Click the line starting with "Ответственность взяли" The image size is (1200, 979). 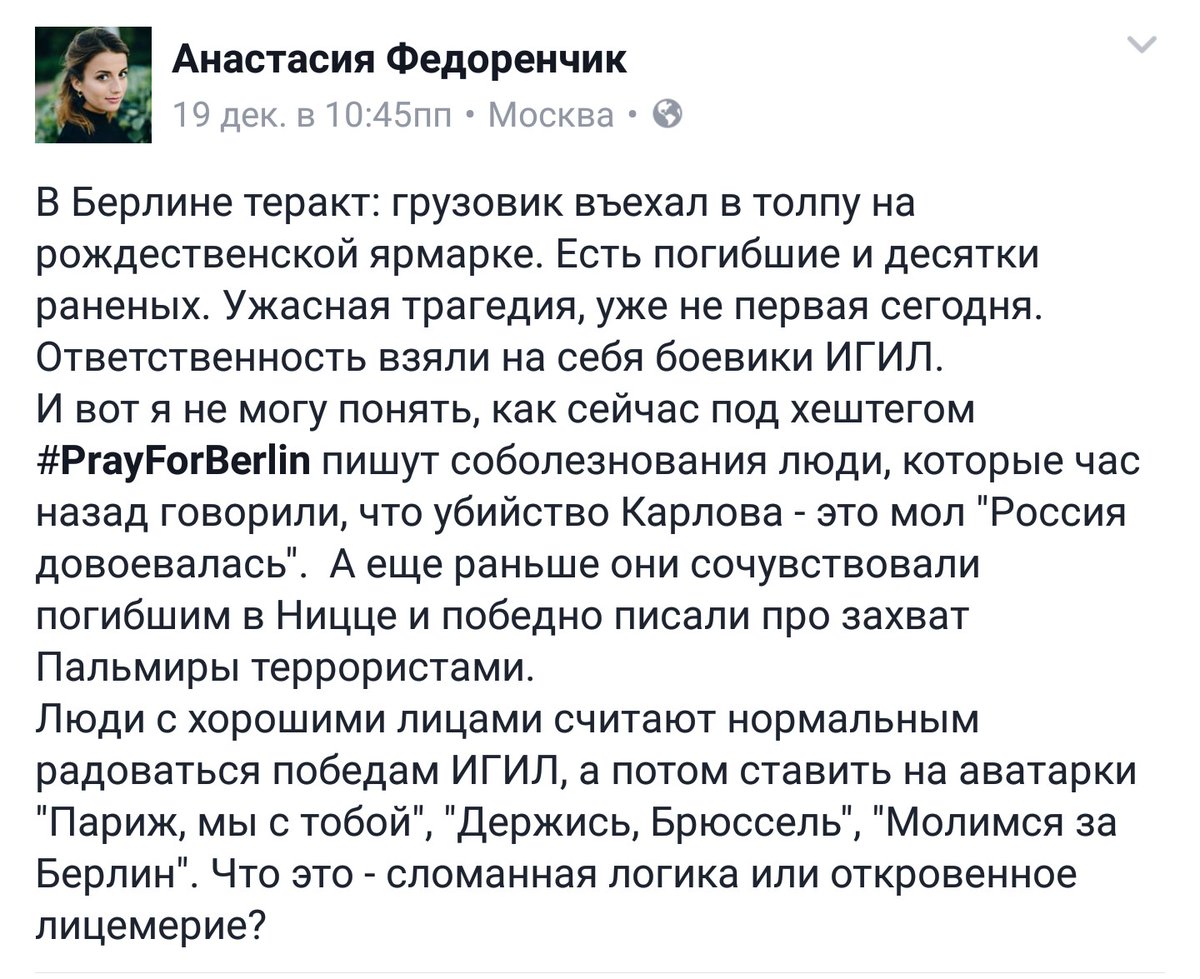point(490,357)
